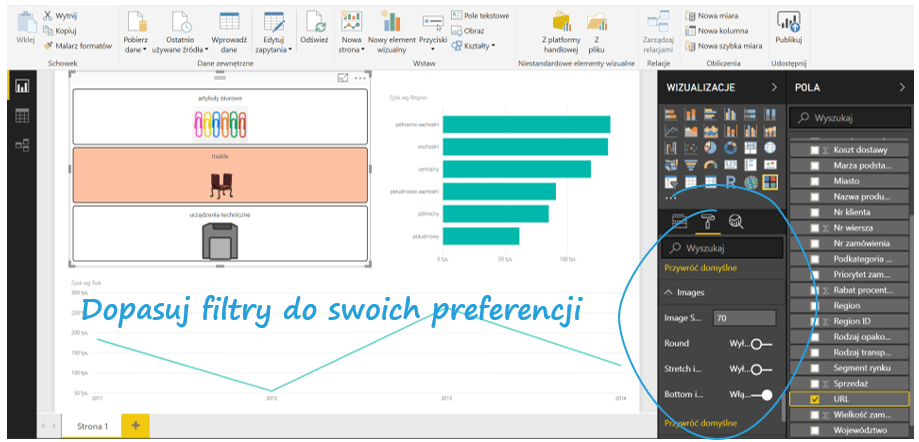The height and width of the screenshot is (442, 919).
Task: Switch to the Data table view in sidebar
Action: click(22, 116)
